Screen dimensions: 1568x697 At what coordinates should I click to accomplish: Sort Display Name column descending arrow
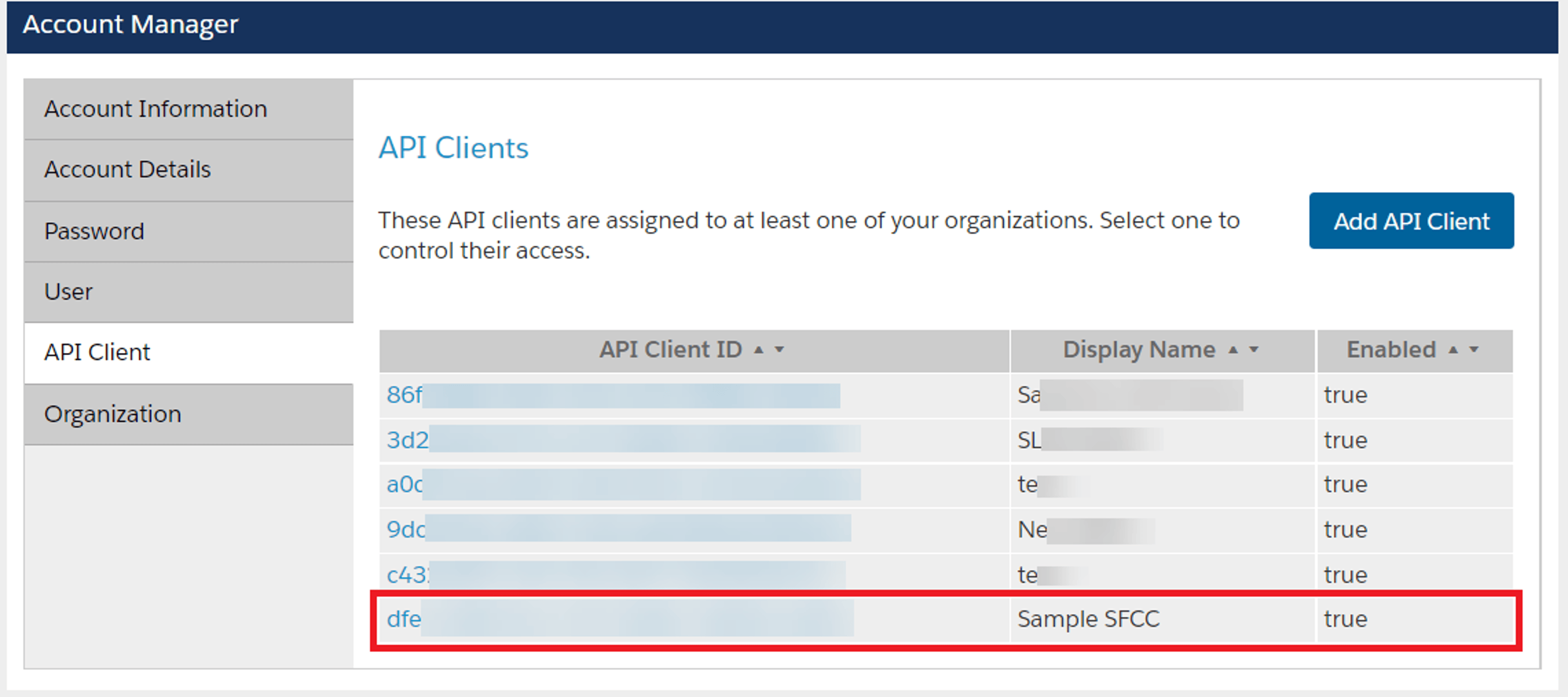point(1254,350)
